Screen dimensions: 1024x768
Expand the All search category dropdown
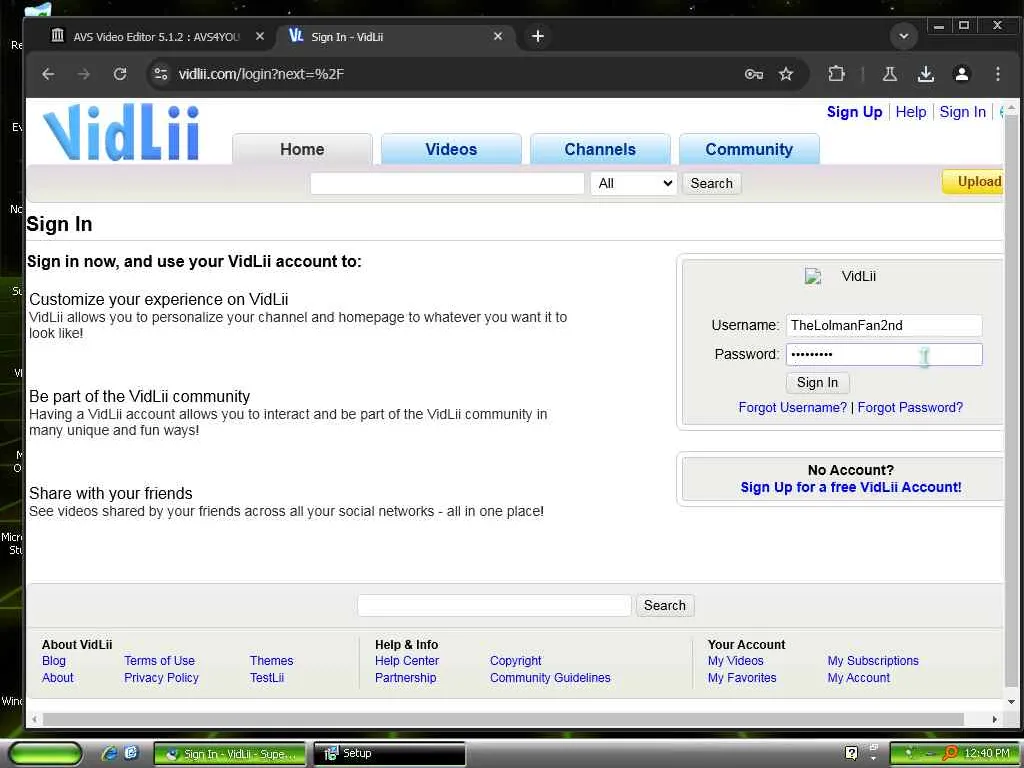click(633, 184)
